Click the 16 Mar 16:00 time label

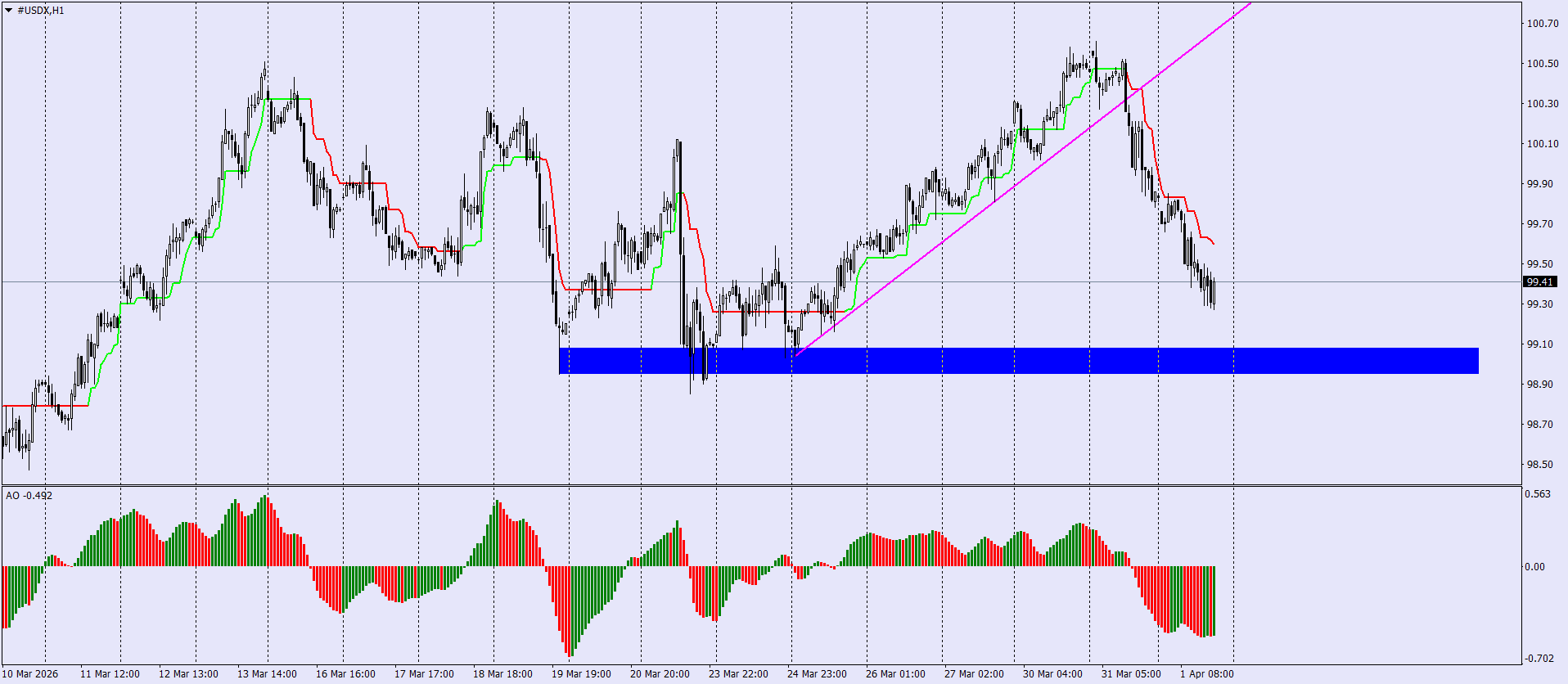pos(345,674)
